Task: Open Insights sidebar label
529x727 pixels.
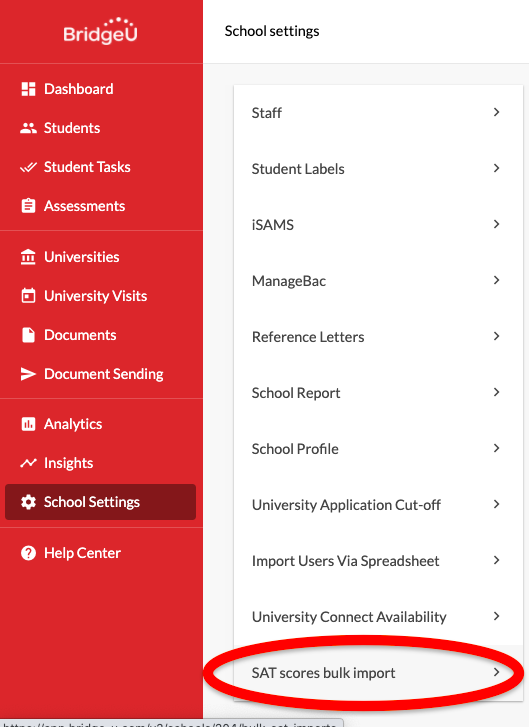Action: [69, 463]
